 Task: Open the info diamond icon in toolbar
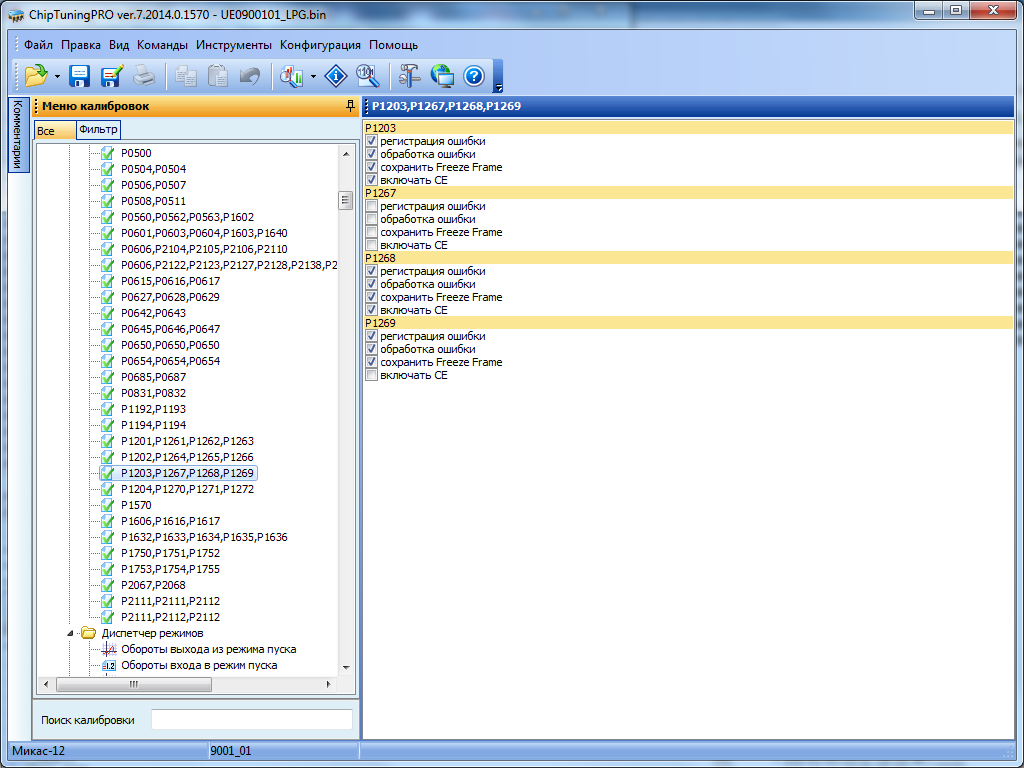coord(337,75)
